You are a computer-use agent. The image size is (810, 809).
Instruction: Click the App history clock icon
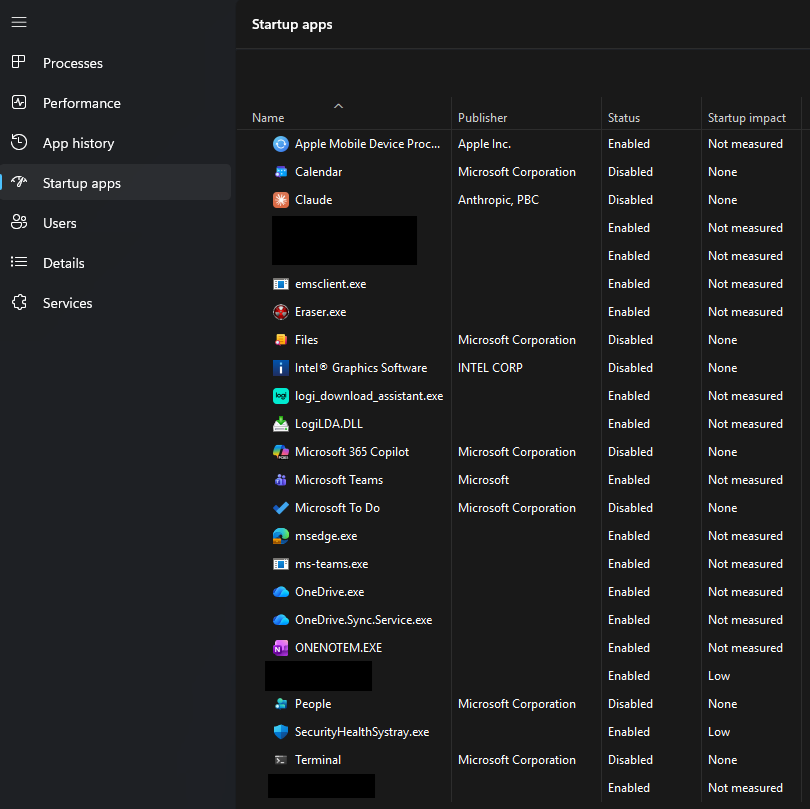tap(19, 142)
